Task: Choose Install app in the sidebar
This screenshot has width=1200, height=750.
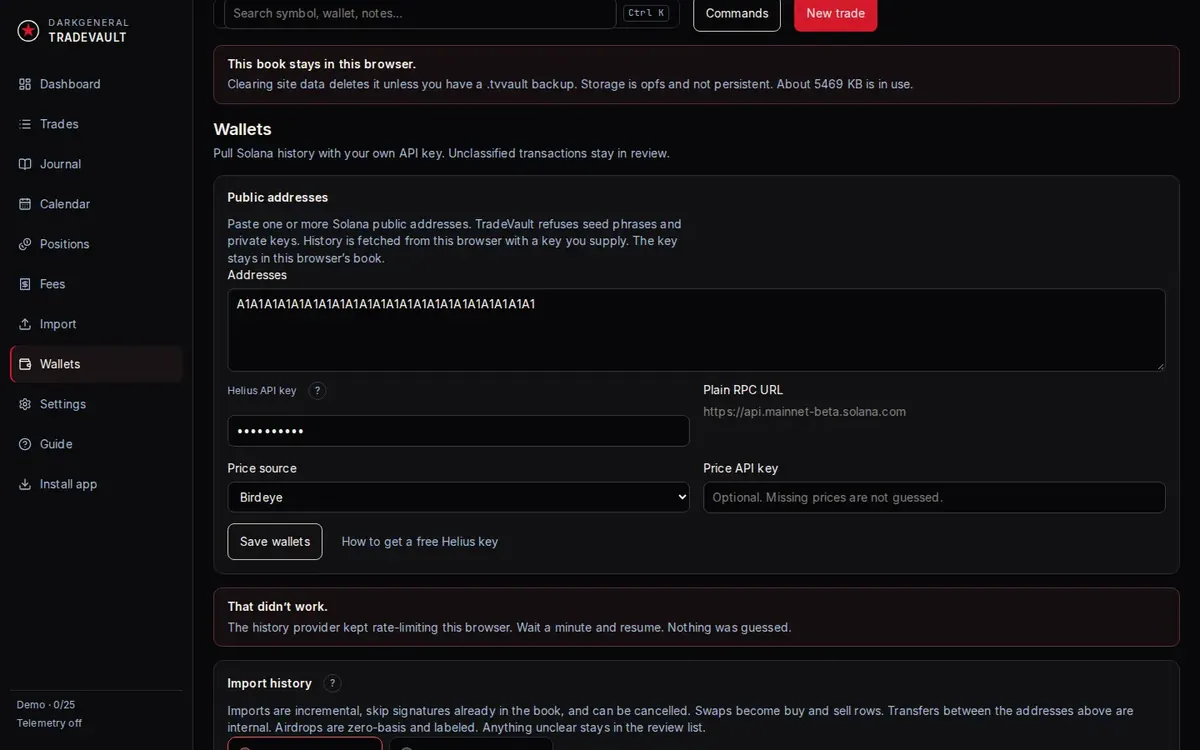Action: pyautogui.click(x=96, y=484)
